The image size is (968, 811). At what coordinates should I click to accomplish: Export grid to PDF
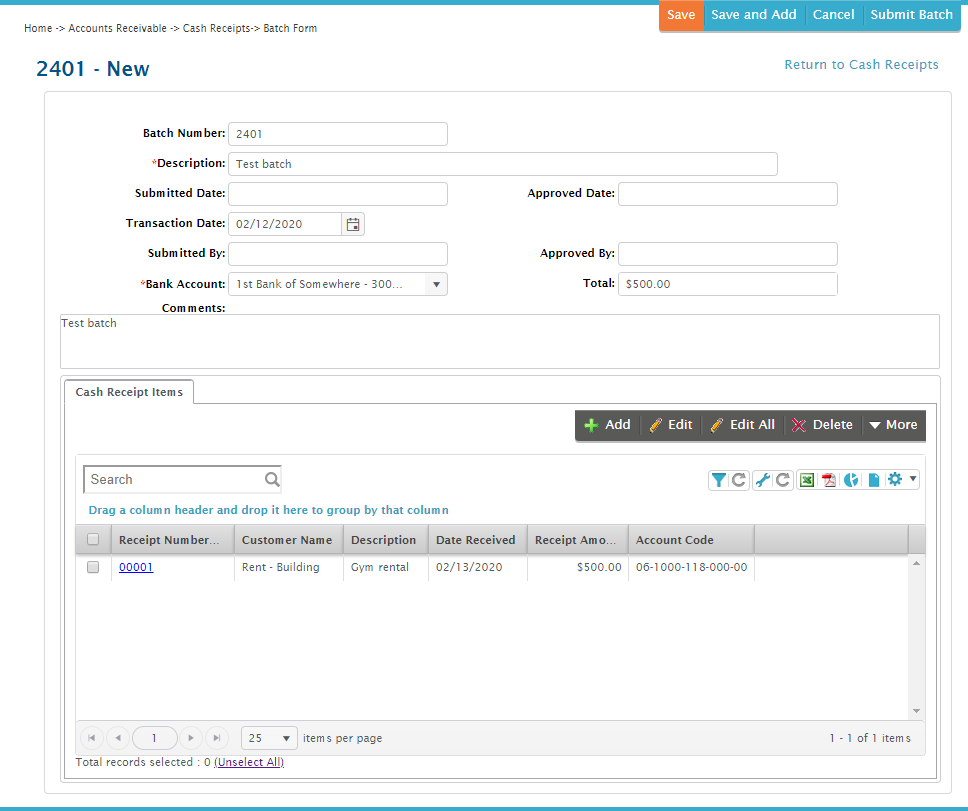point(828,480)
